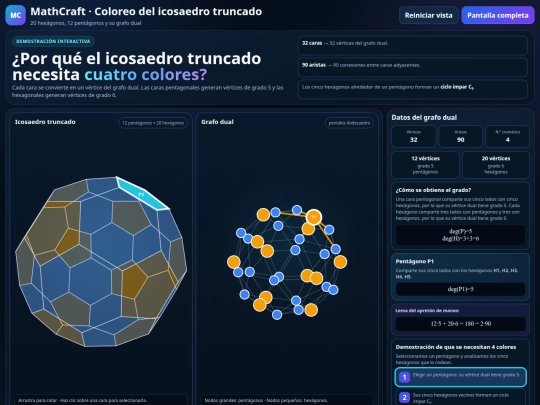Click the Reiniciar vista button
Screen dimensions: 540x405
[428, 15]
